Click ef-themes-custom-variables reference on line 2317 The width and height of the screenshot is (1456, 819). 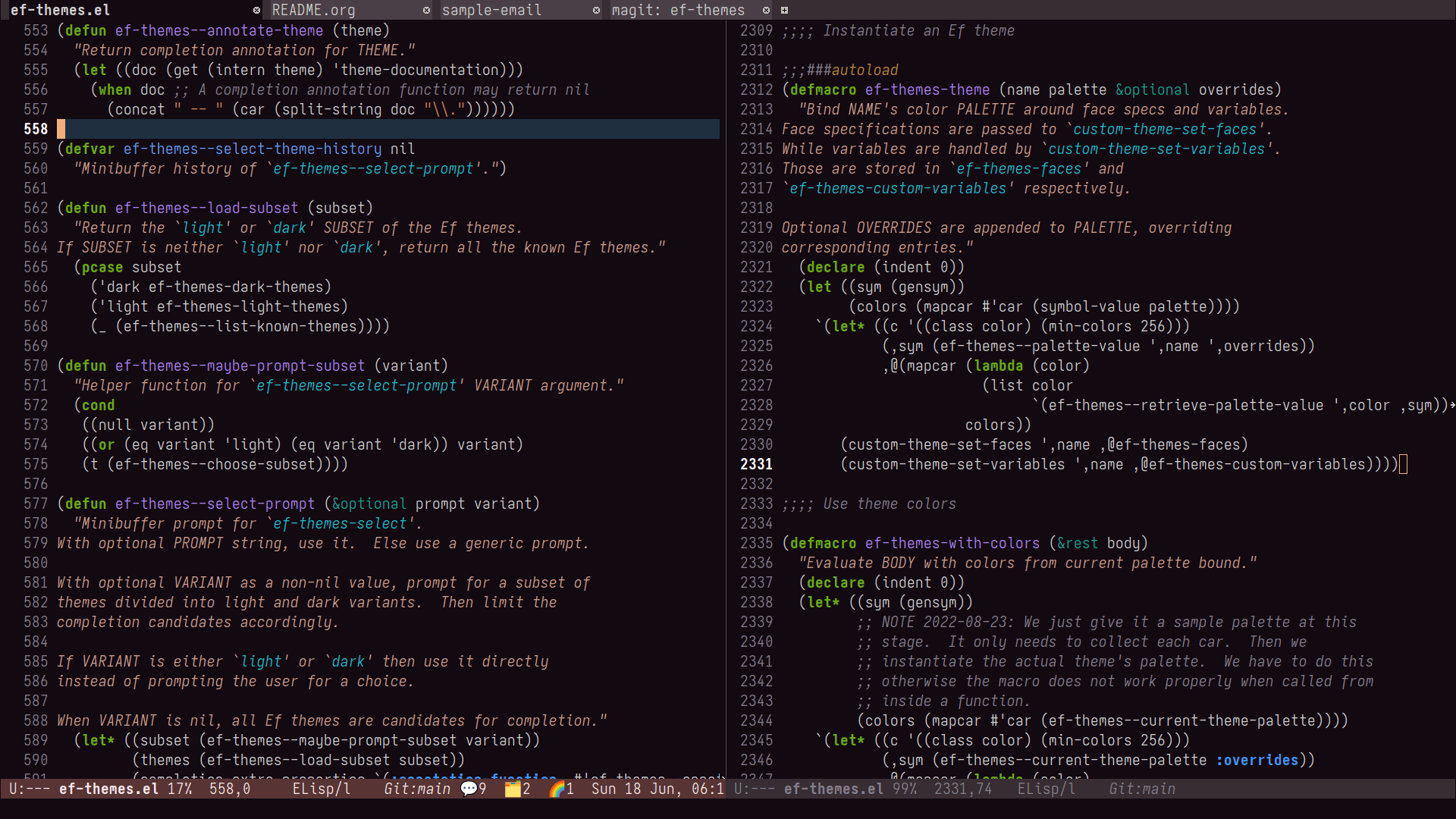coord(898,188)
